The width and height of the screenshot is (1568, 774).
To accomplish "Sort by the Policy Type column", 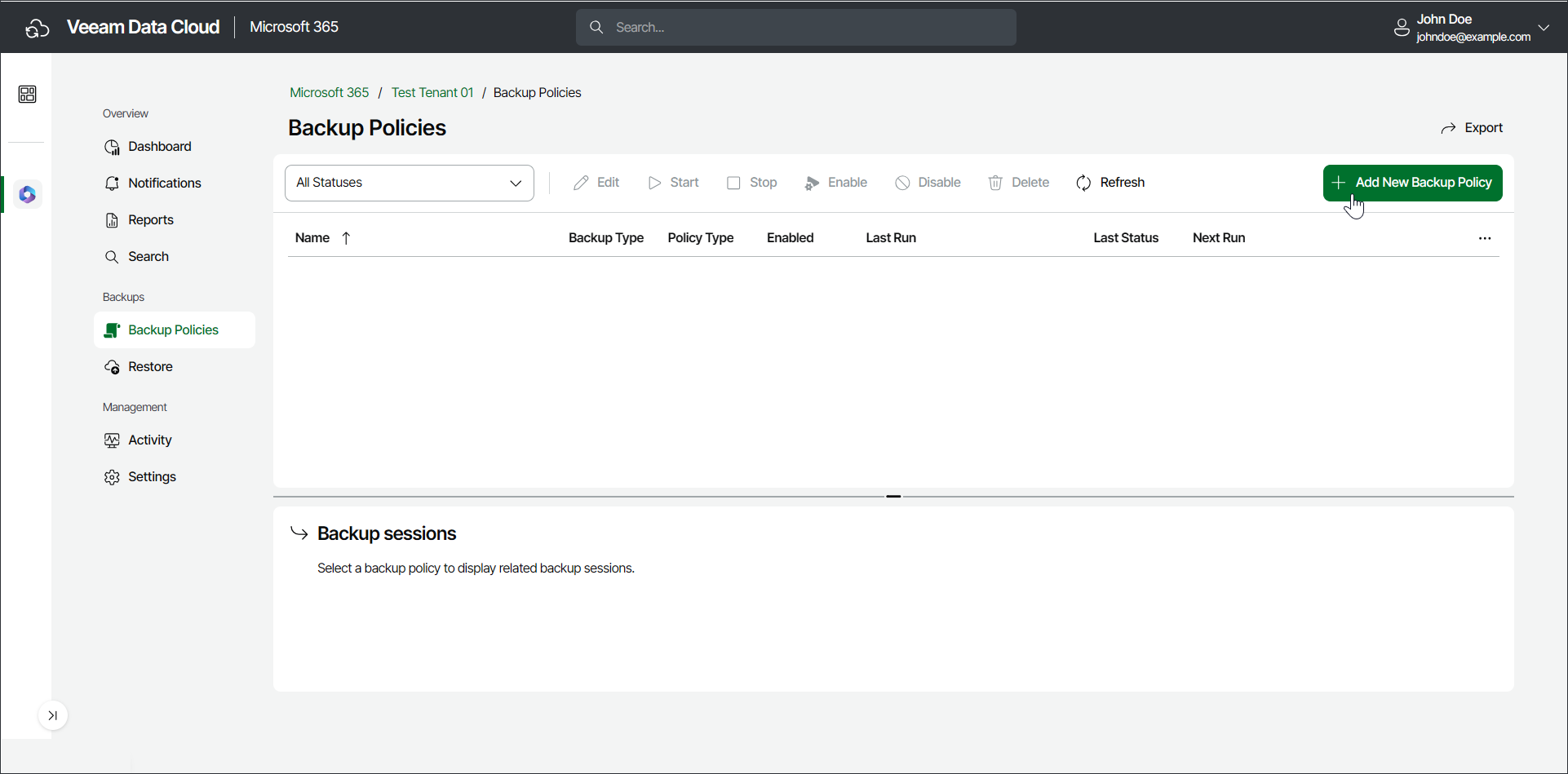I will pos(701,238).
